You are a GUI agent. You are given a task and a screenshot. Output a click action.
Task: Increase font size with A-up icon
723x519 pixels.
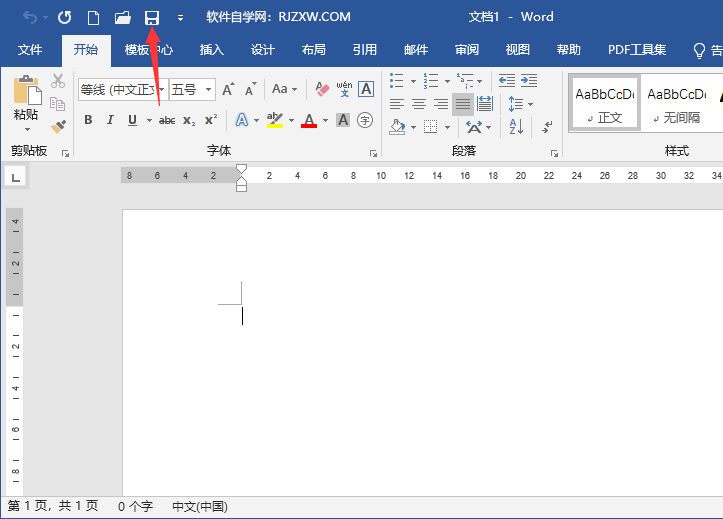(228, 89)
